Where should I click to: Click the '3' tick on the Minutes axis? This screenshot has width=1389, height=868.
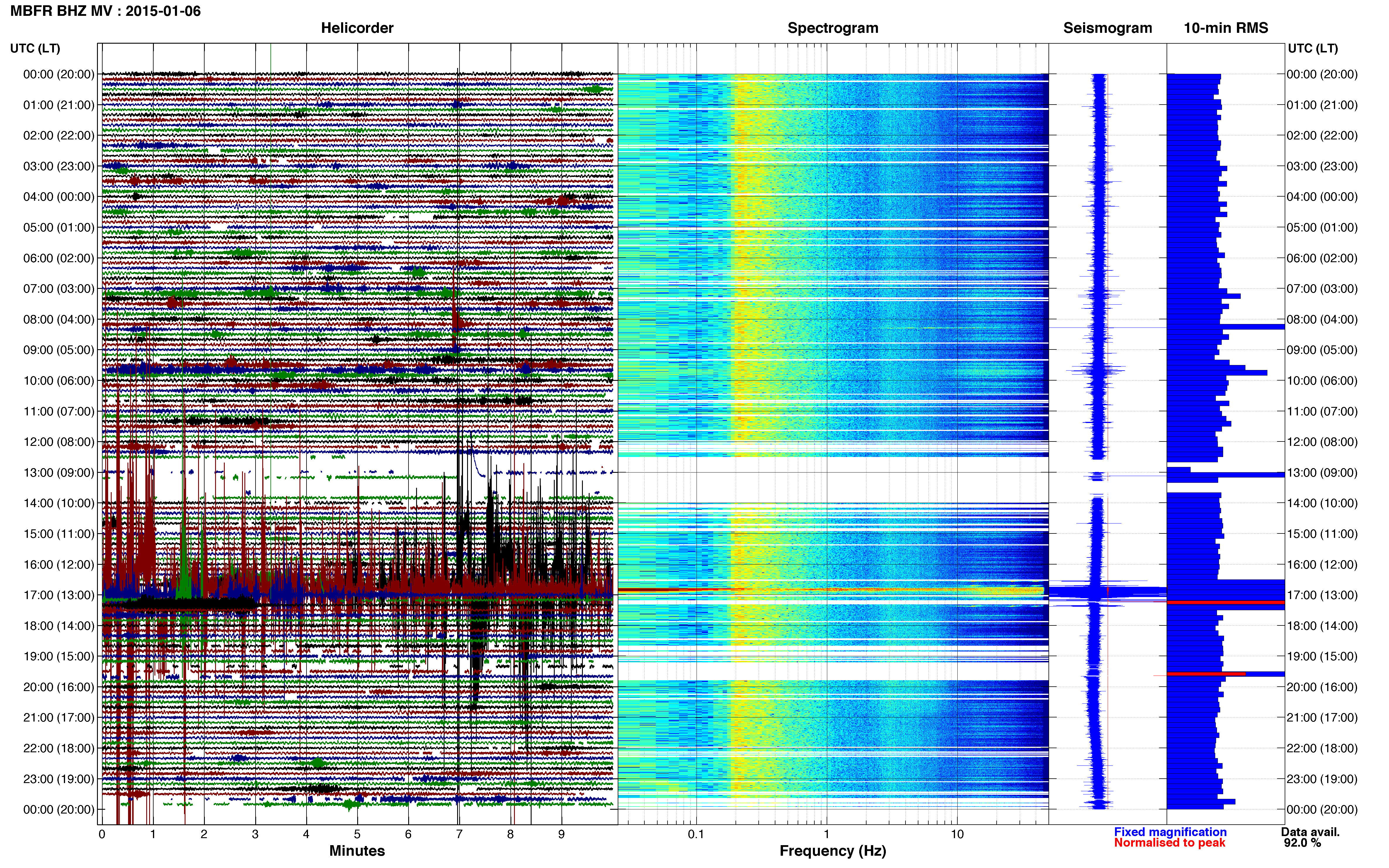(x=255, y=834)
